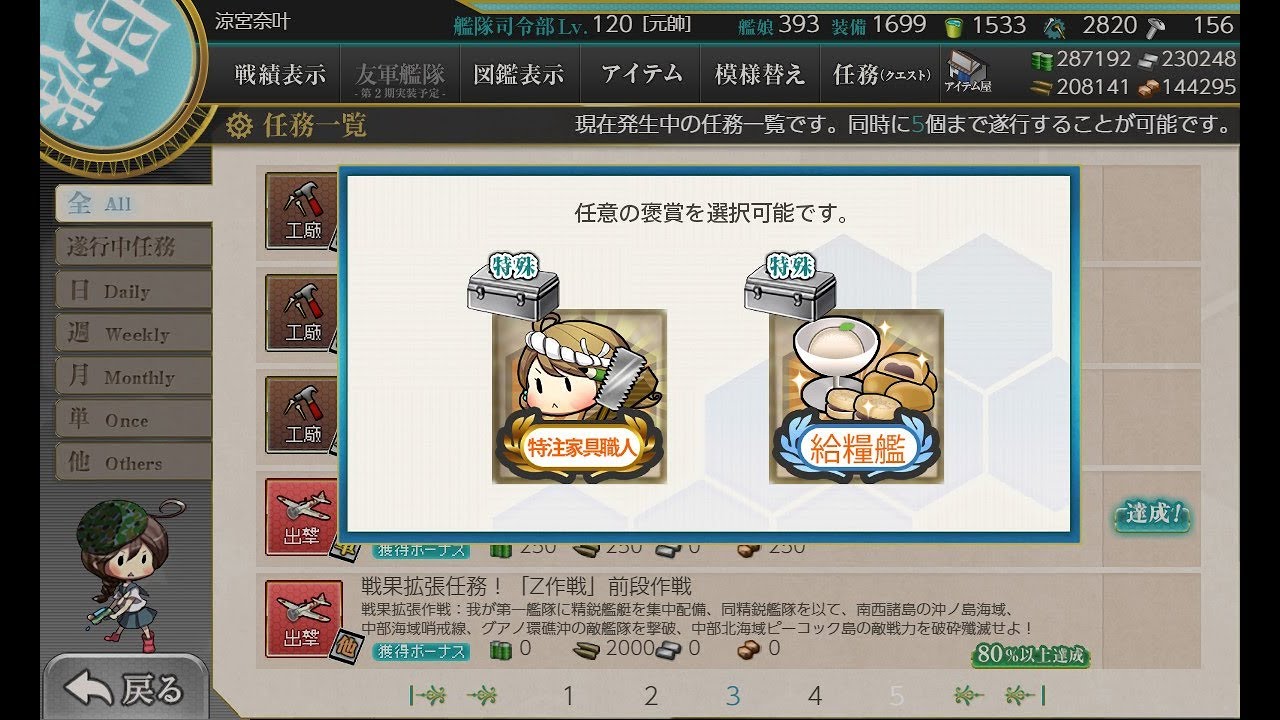The width and height of the screenshot is (1280, 720).
Task: Go to quest page 4
Action: point(815,695)
